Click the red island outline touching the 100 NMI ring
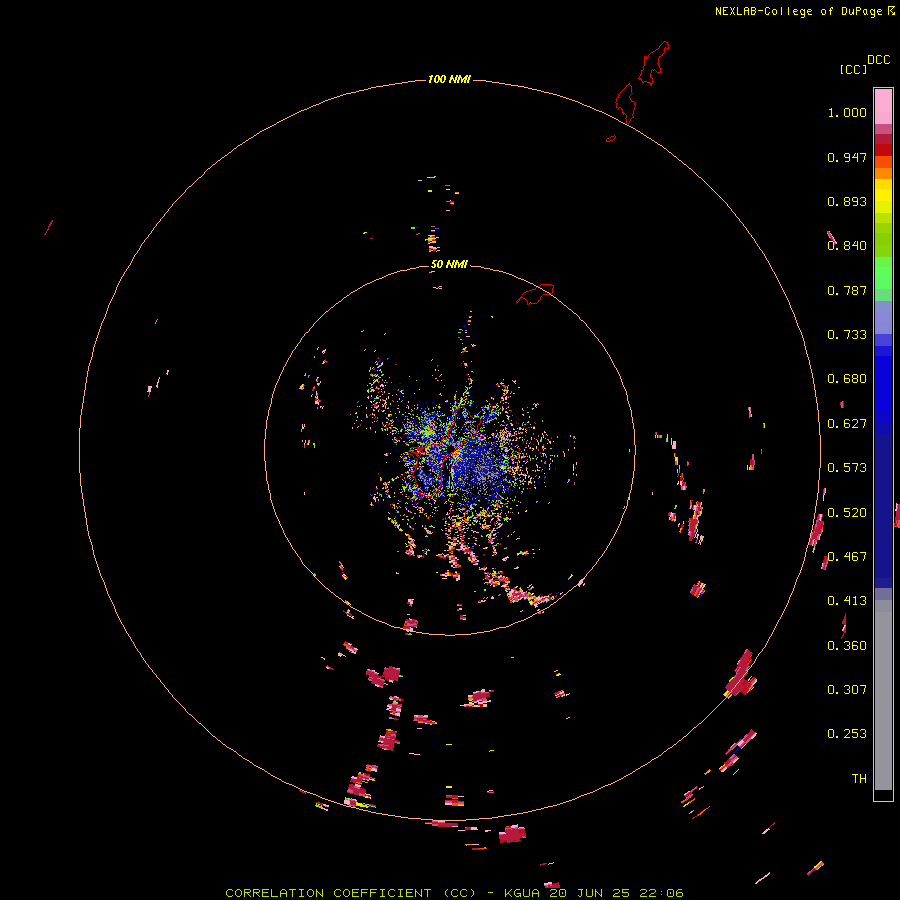Viewport: 900px width, 900px height. (x=625, y=103)
